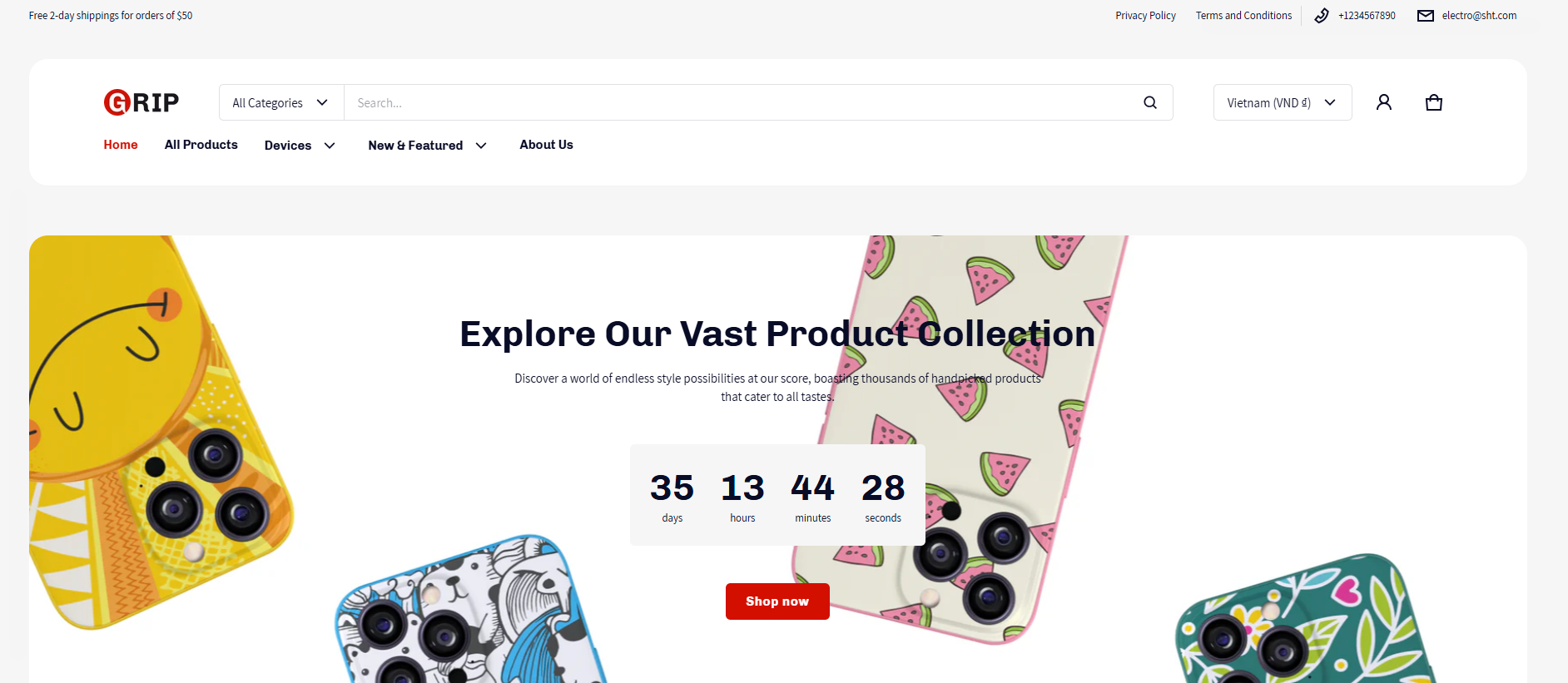Open the user account icon
Viewport: 1568px width, 683px height.
click(x=1383, y=102)
